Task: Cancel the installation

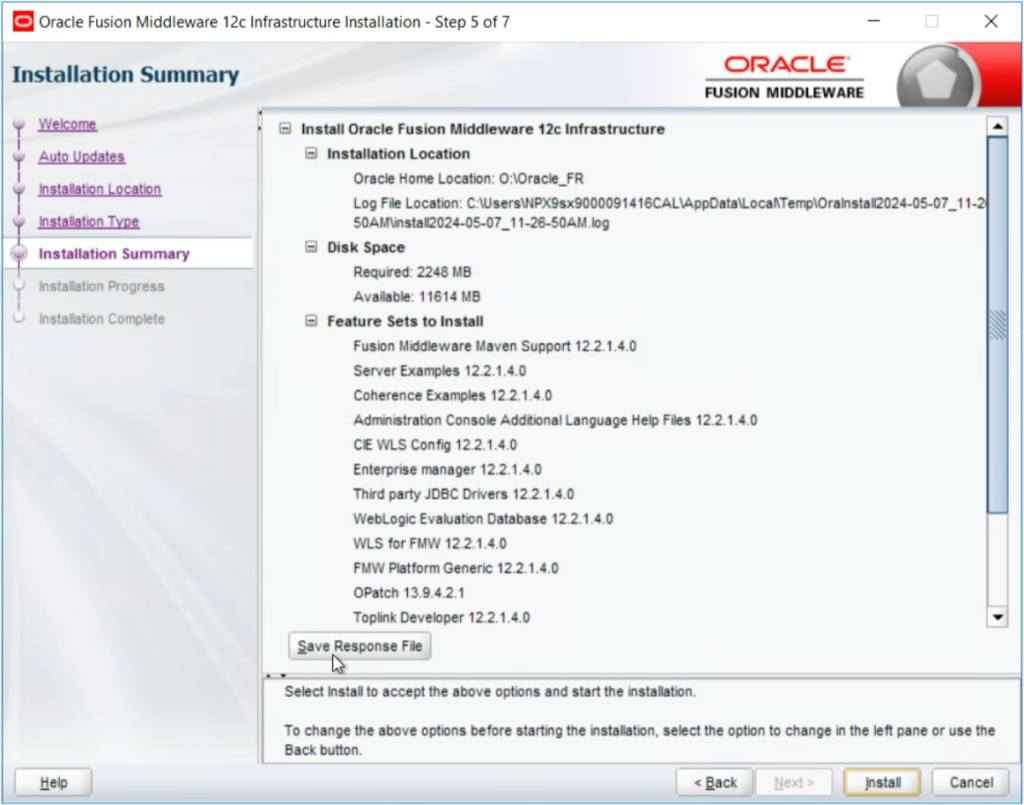Action: [971, 782]
